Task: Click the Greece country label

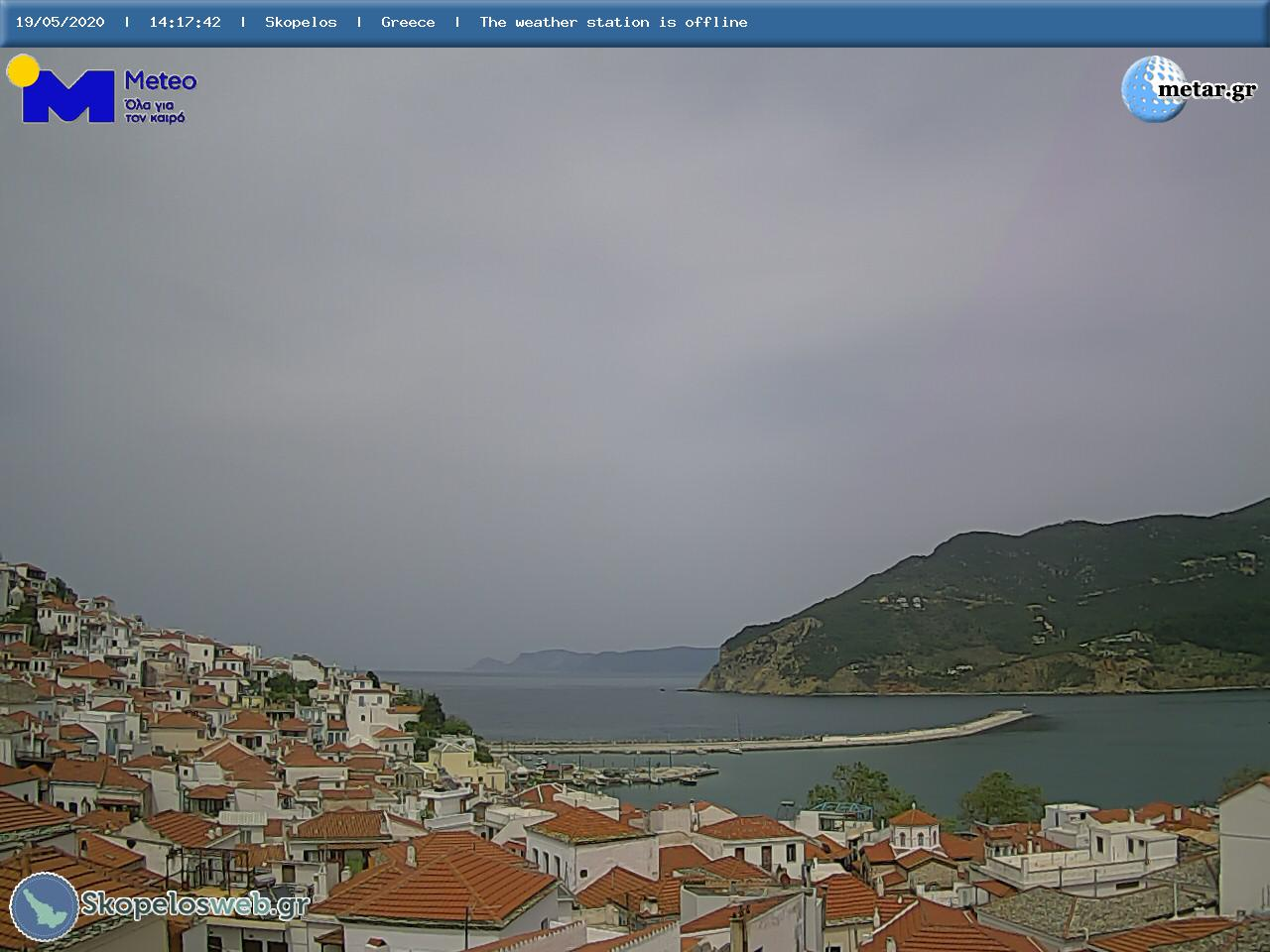Action: point(408,22)
